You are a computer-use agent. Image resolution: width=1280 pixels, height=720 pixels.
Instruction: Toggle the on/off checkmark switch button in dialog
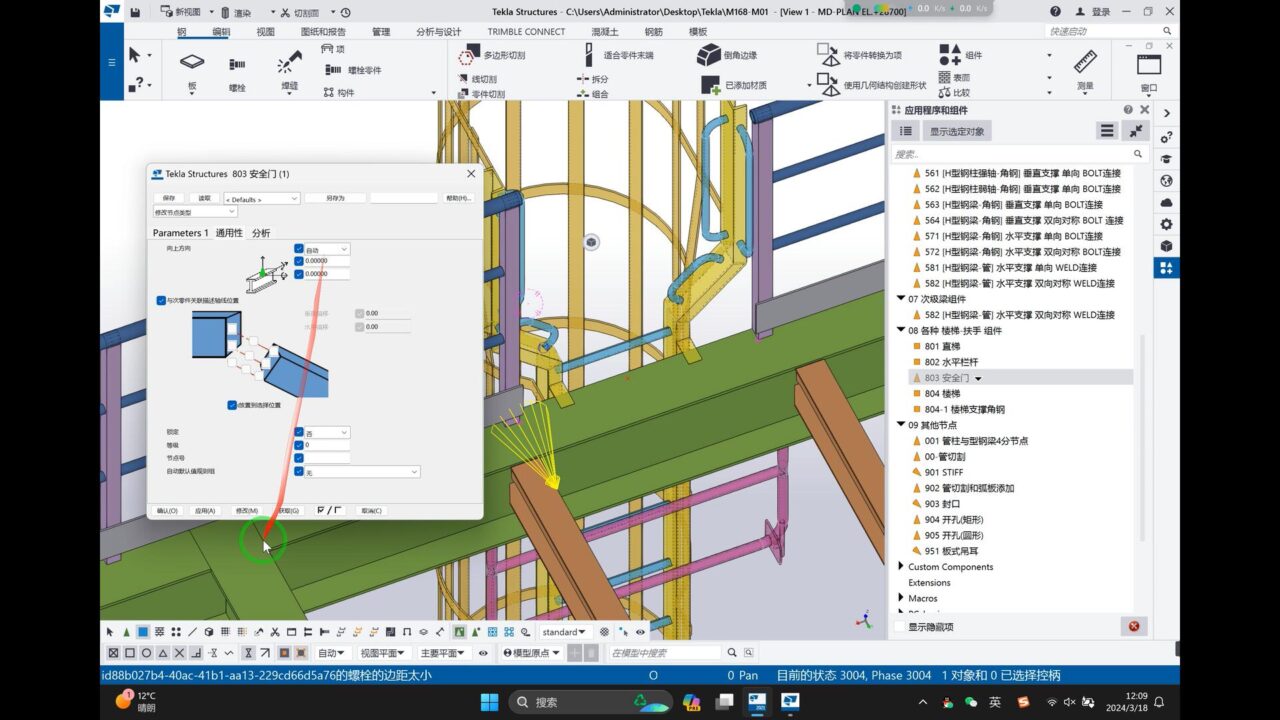point(331,510)
